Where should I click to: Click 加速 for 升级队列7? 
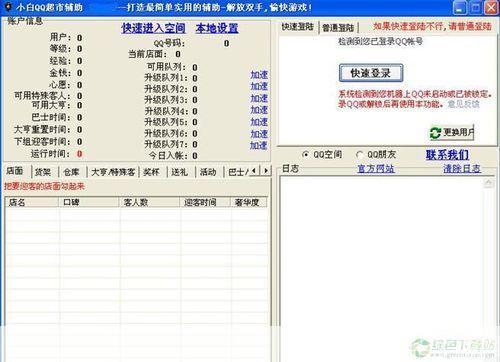(x=259, y=145)
